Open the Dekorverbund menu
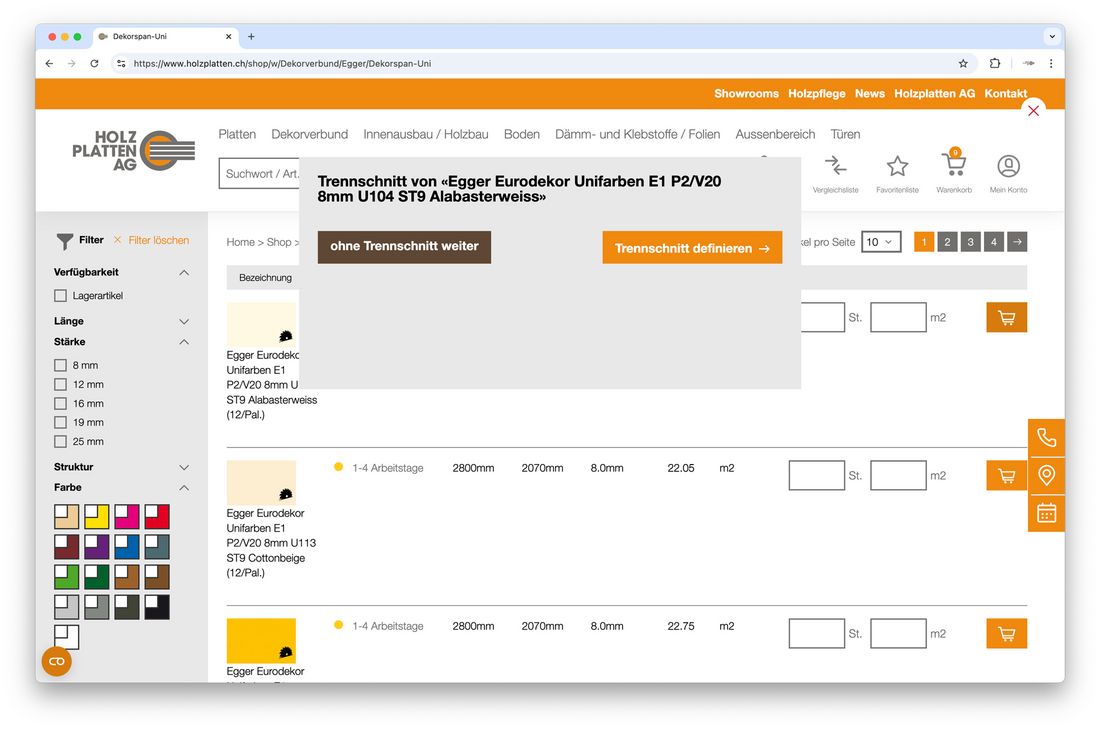The width and height of the screenshot is (1100, 729). 309,134
